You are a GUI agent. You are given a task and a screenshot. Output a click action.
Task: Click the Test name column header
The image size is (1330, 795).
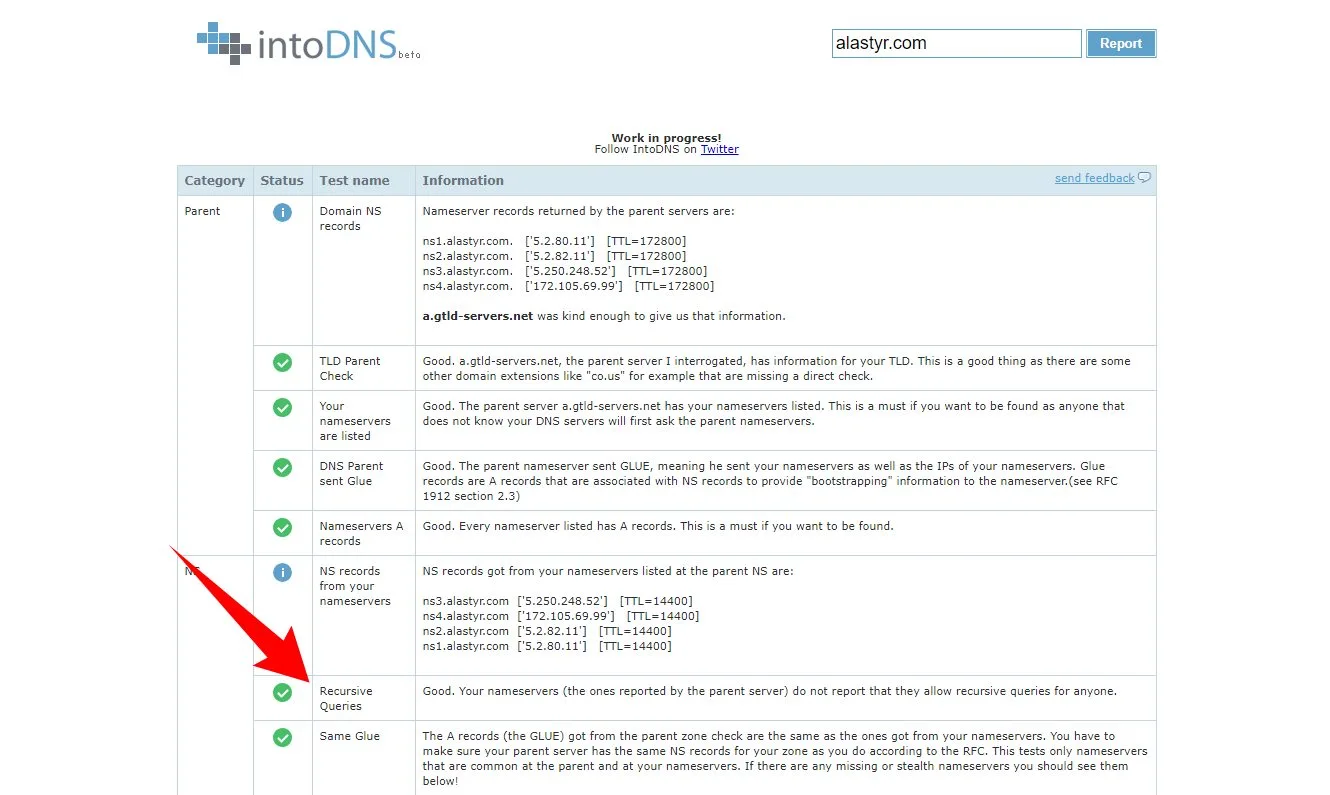pos(354,181)
